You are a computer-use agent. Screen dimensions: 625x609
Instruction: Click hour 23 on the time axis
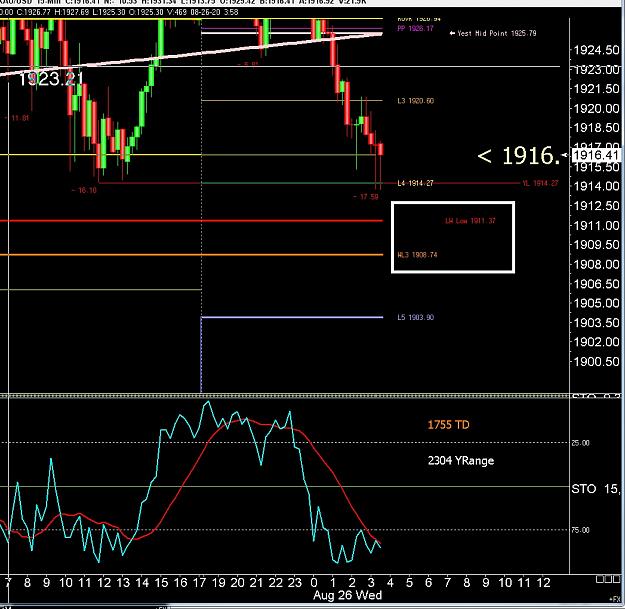[x=295, y=583]
